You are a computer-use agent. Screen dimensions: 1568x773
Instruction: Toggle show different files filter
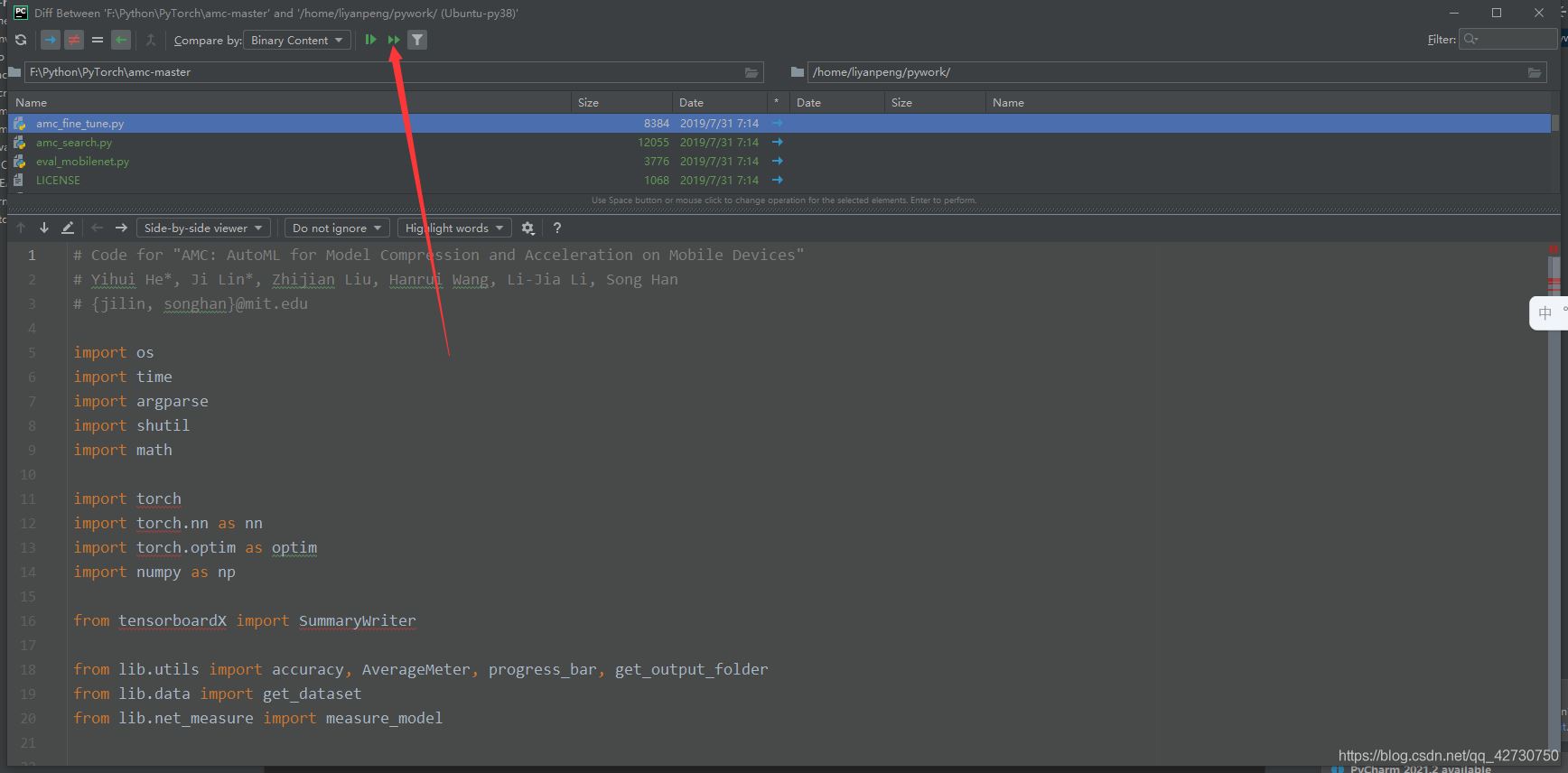click(74, 40)
